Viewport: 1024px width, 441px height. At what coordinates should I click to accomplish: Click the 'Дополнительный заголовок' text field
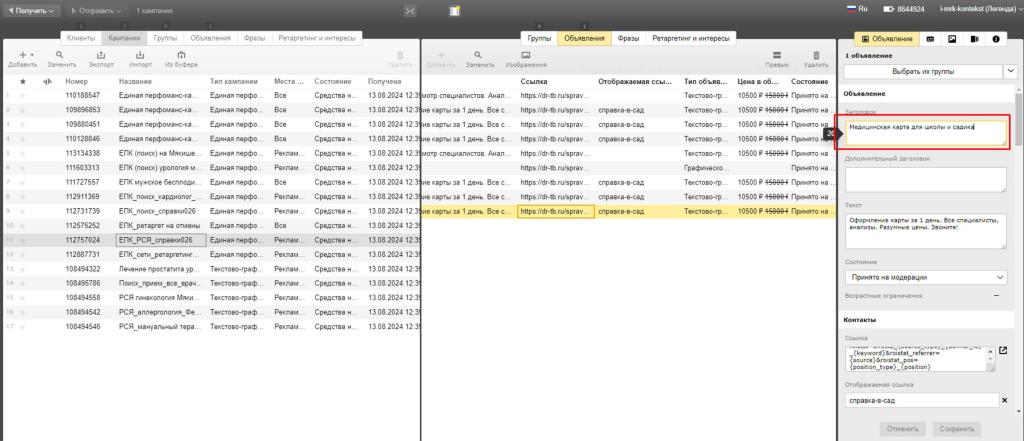point(925,179)
